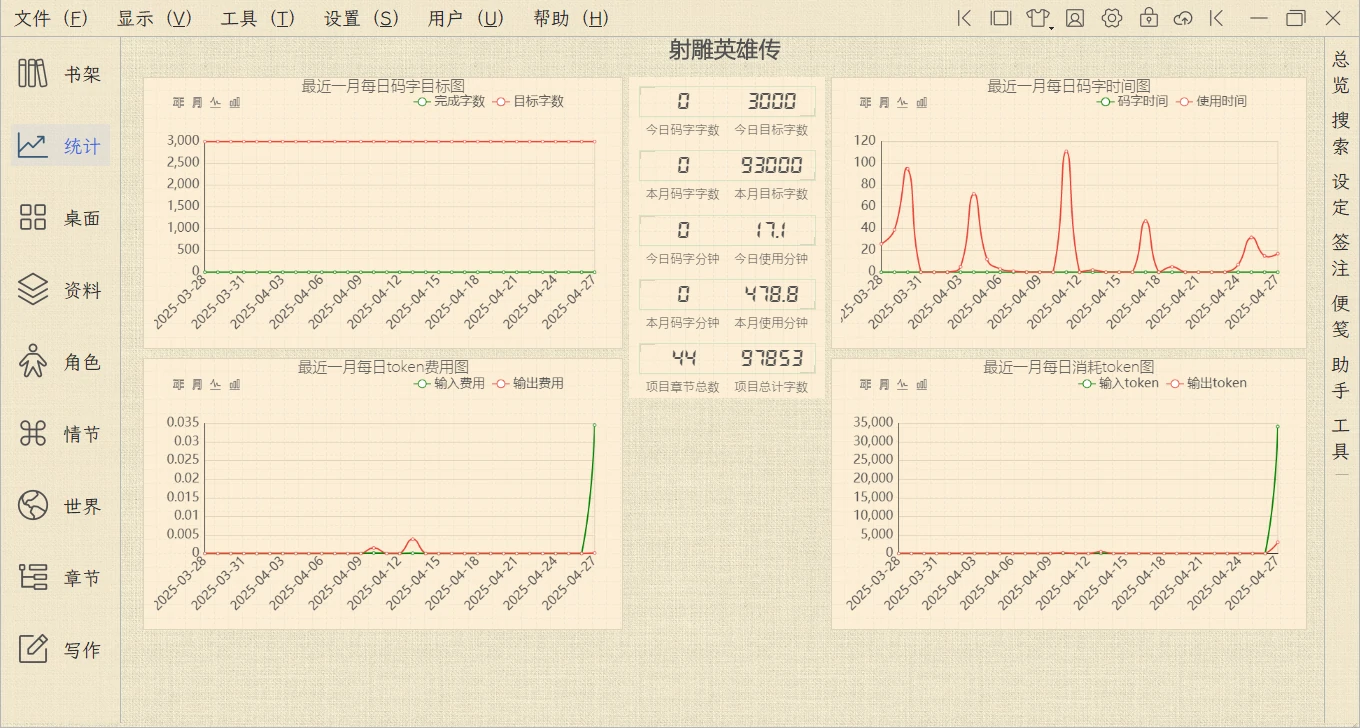Viewport: 1360px width, 728px height.
Task: Open the 文件 (F) menu
Action: 52,18
